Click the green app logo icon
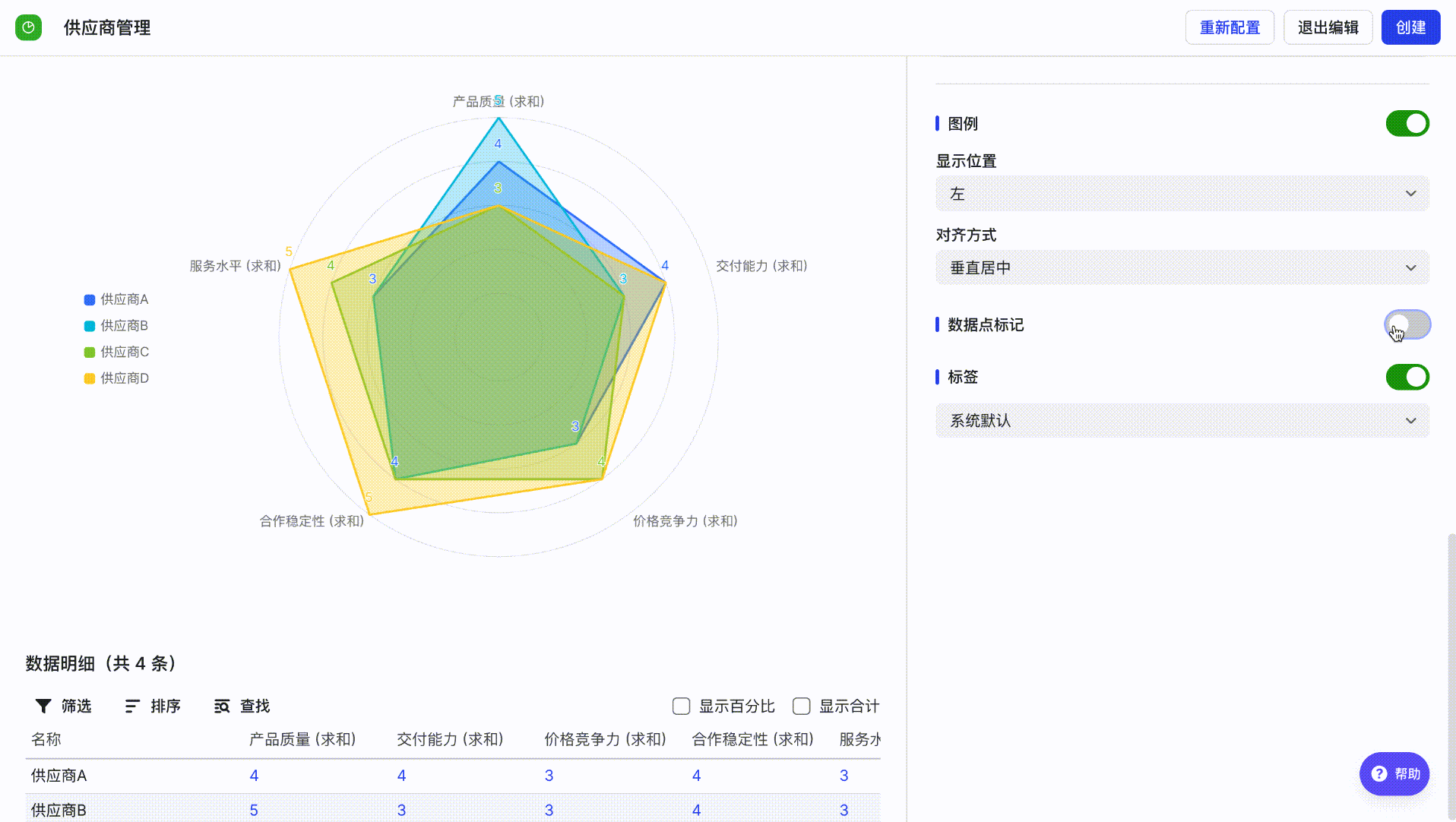Screen dimensions: 1456x822 [28, 27]
